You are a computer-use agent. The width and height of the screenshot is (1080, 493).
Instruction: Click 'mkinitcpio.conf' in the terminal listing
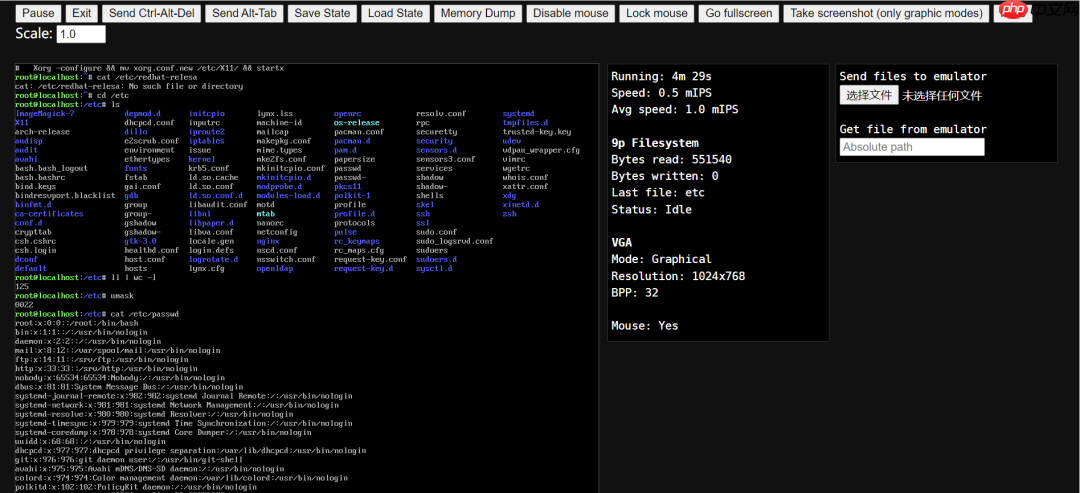coord(290,168)
